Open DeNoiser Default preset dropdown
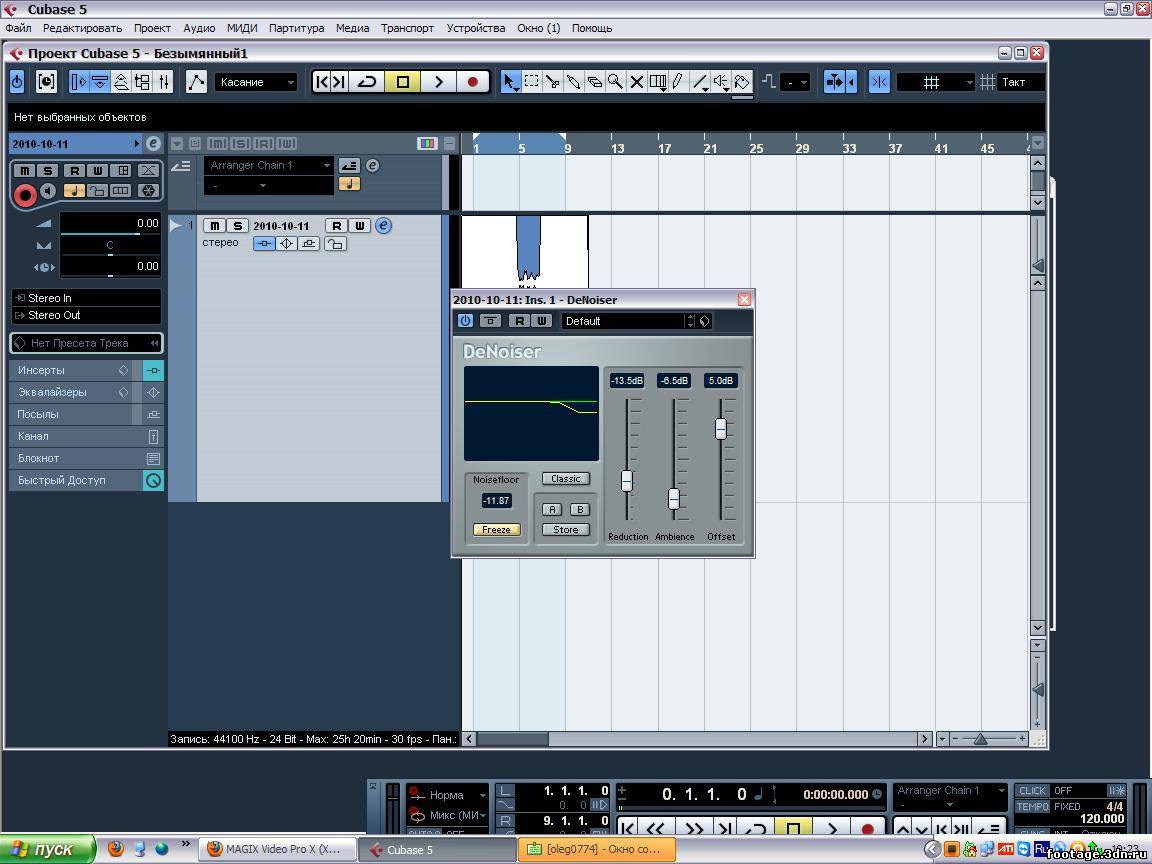This screenshot has height=864, width=1152. click(x=629, y=321)
